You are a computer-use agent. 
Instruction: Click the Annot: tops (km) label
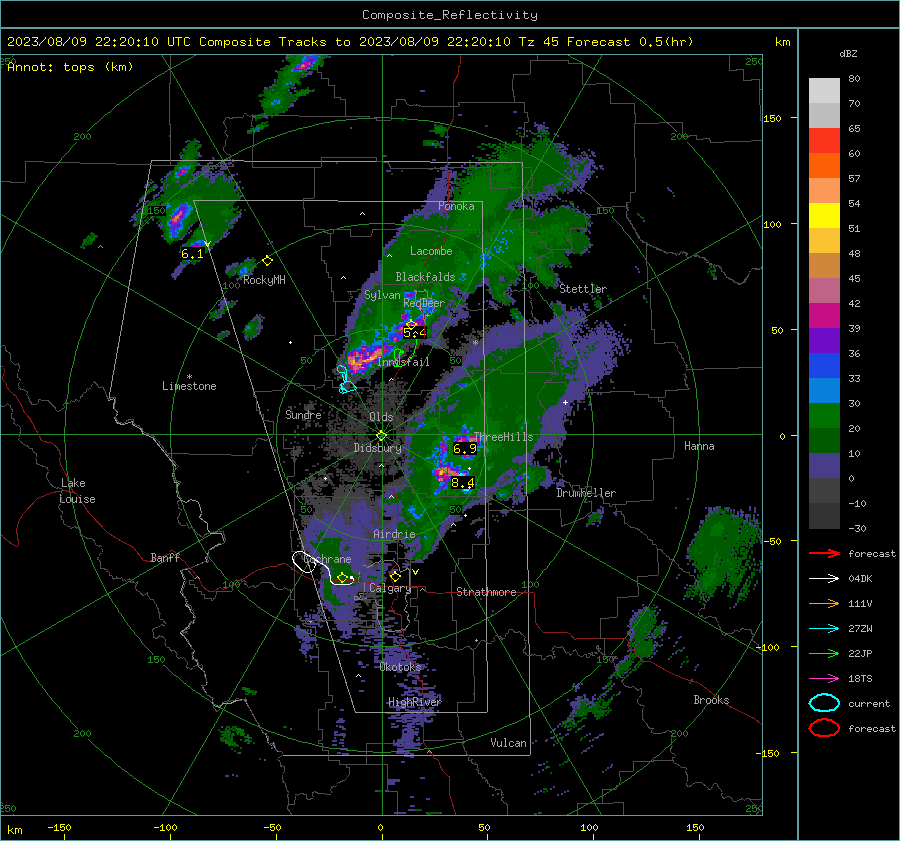coord(70,67)
